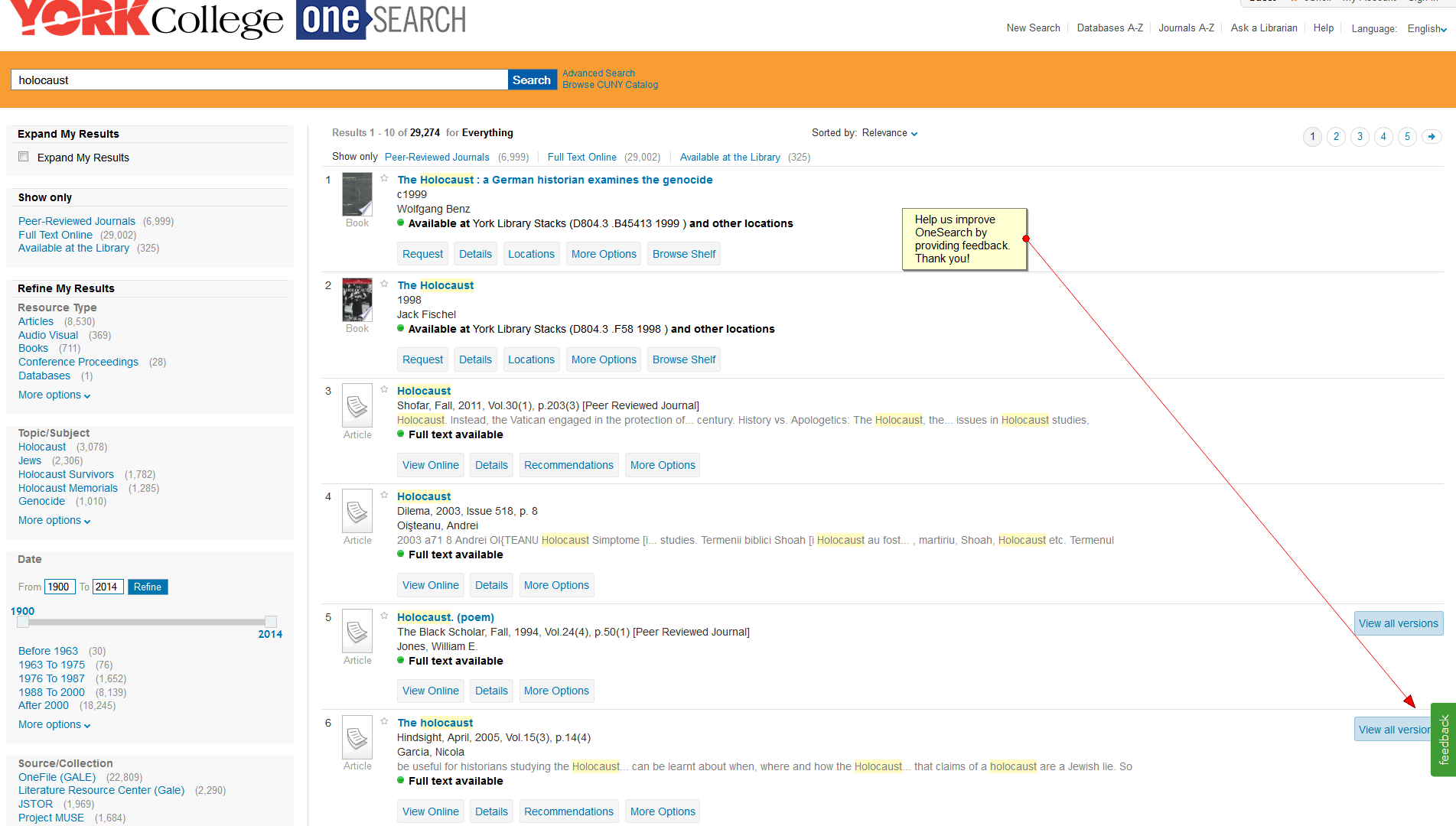Open More Options tab for result 5
Image resolution: width=1456 pixels, height=826 pixels.
click(556, 691)
